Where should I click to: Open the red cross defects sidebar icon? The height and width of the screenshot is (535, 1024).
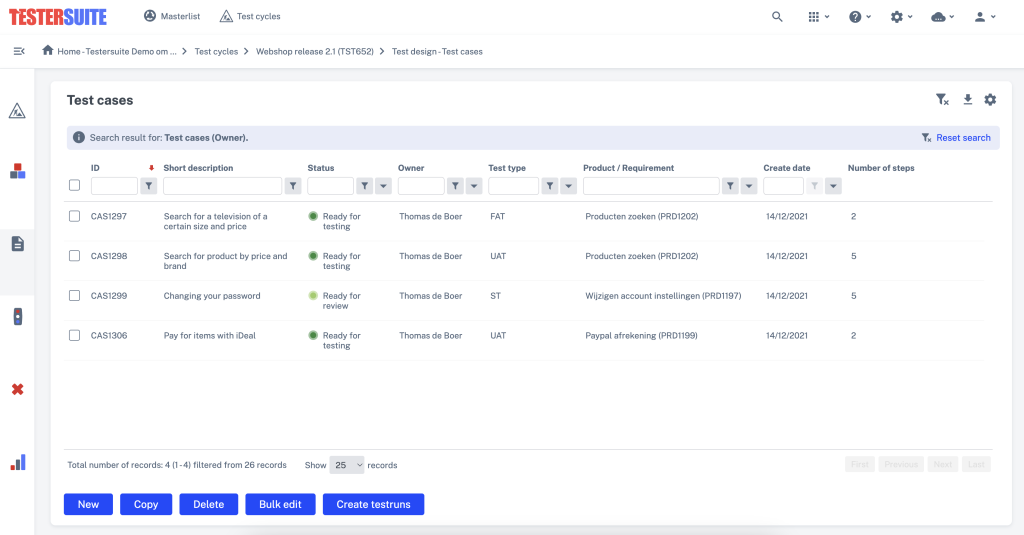[18, 389]
